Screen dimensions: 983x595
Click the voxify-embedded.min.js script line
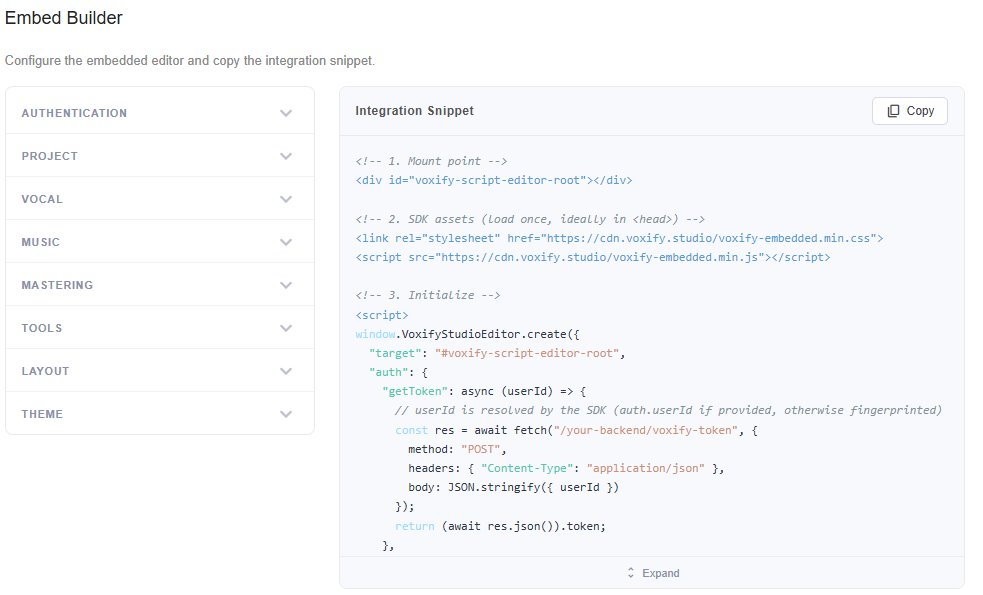pos(593,257)
